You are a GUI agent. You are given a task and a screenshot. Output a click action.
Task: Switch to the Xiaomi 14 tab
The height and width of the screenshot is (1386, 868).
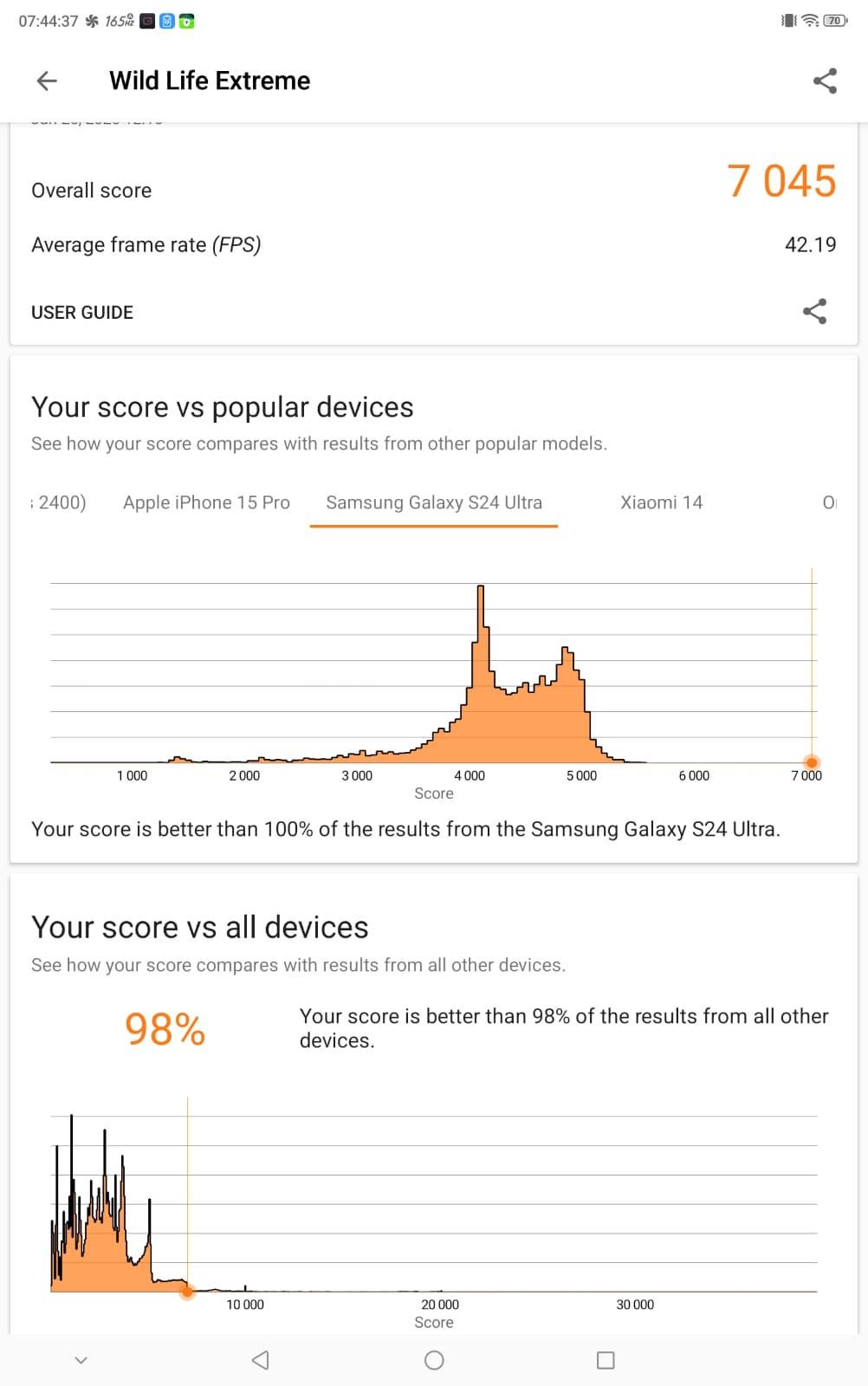click(661, 502)
